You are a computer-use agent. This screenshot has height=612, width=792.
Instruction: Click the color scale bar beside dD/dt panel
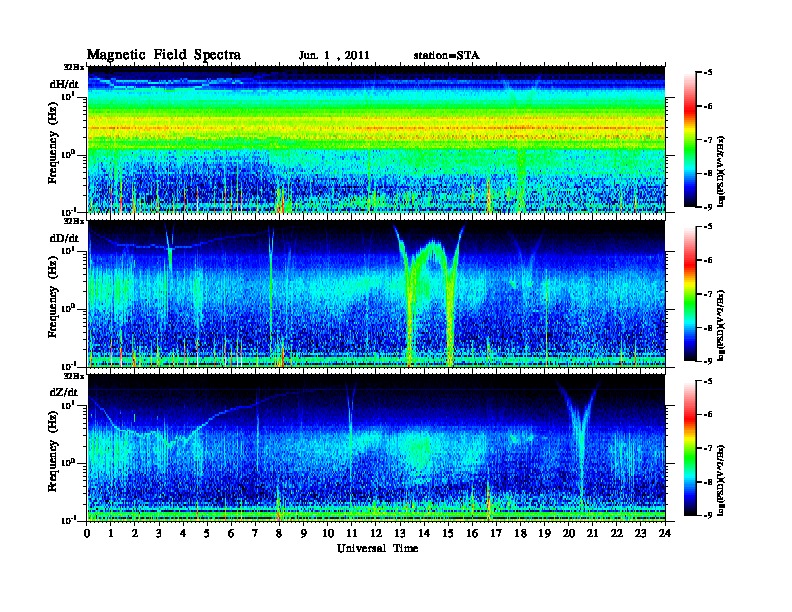coord(689,293)
